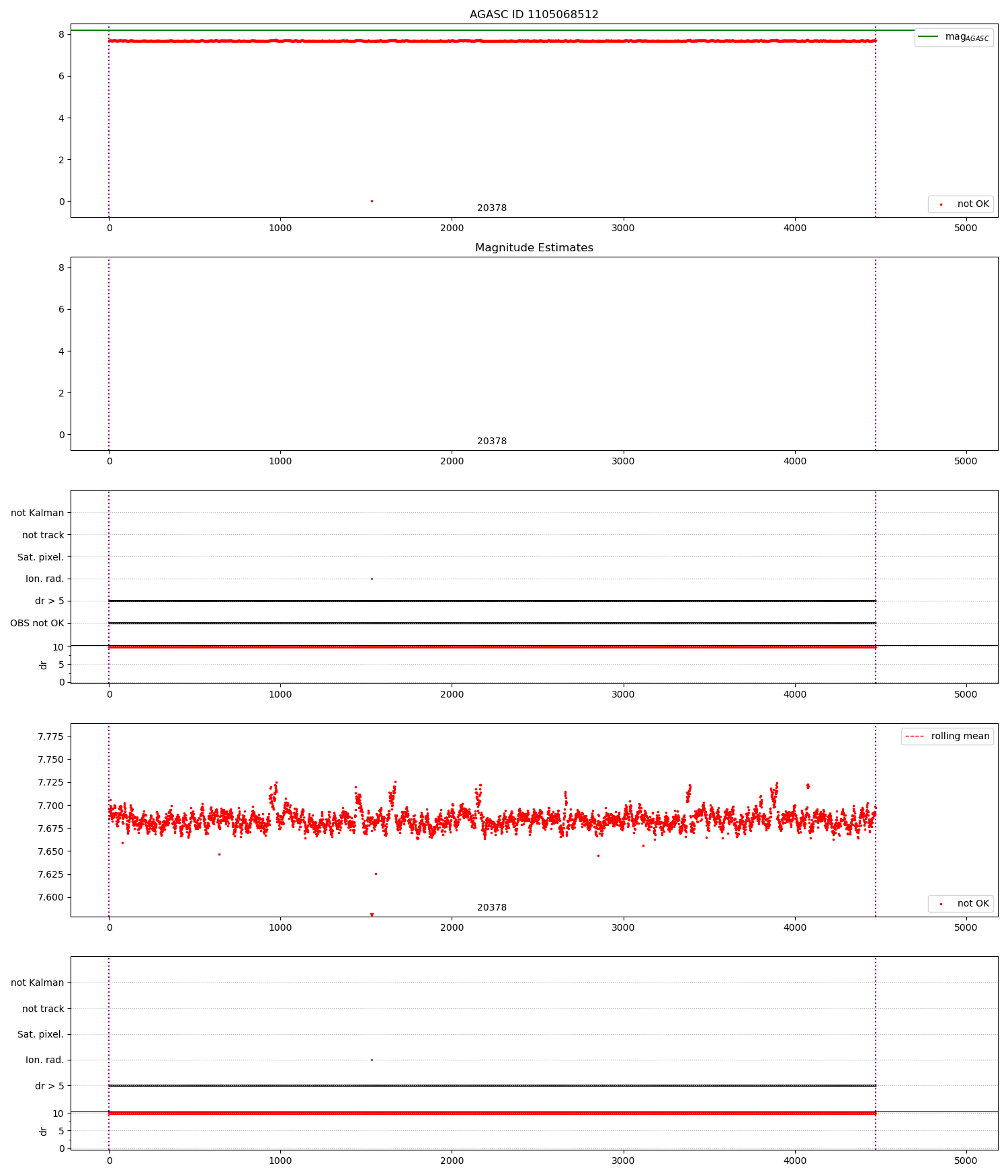The image size is (1008, 1176).
Task: Click the 'Magnitude Estimates' plot title
Action: (x=534, y=247)
